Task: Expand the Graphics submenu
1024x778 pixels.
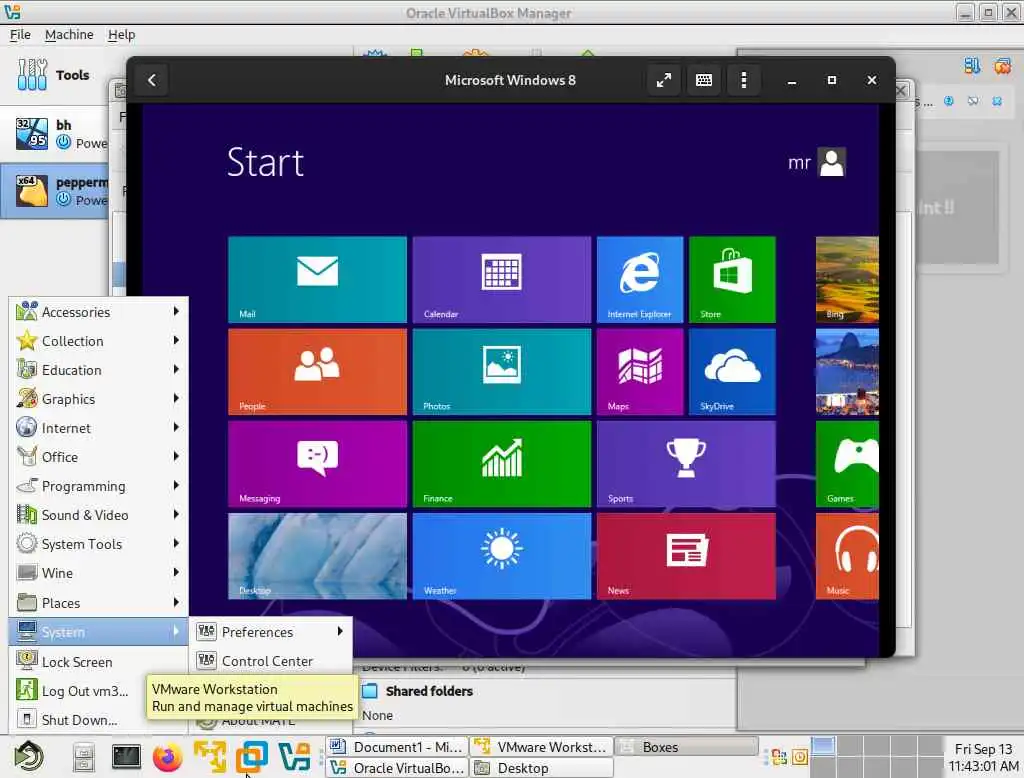Action: click(99, 398)
